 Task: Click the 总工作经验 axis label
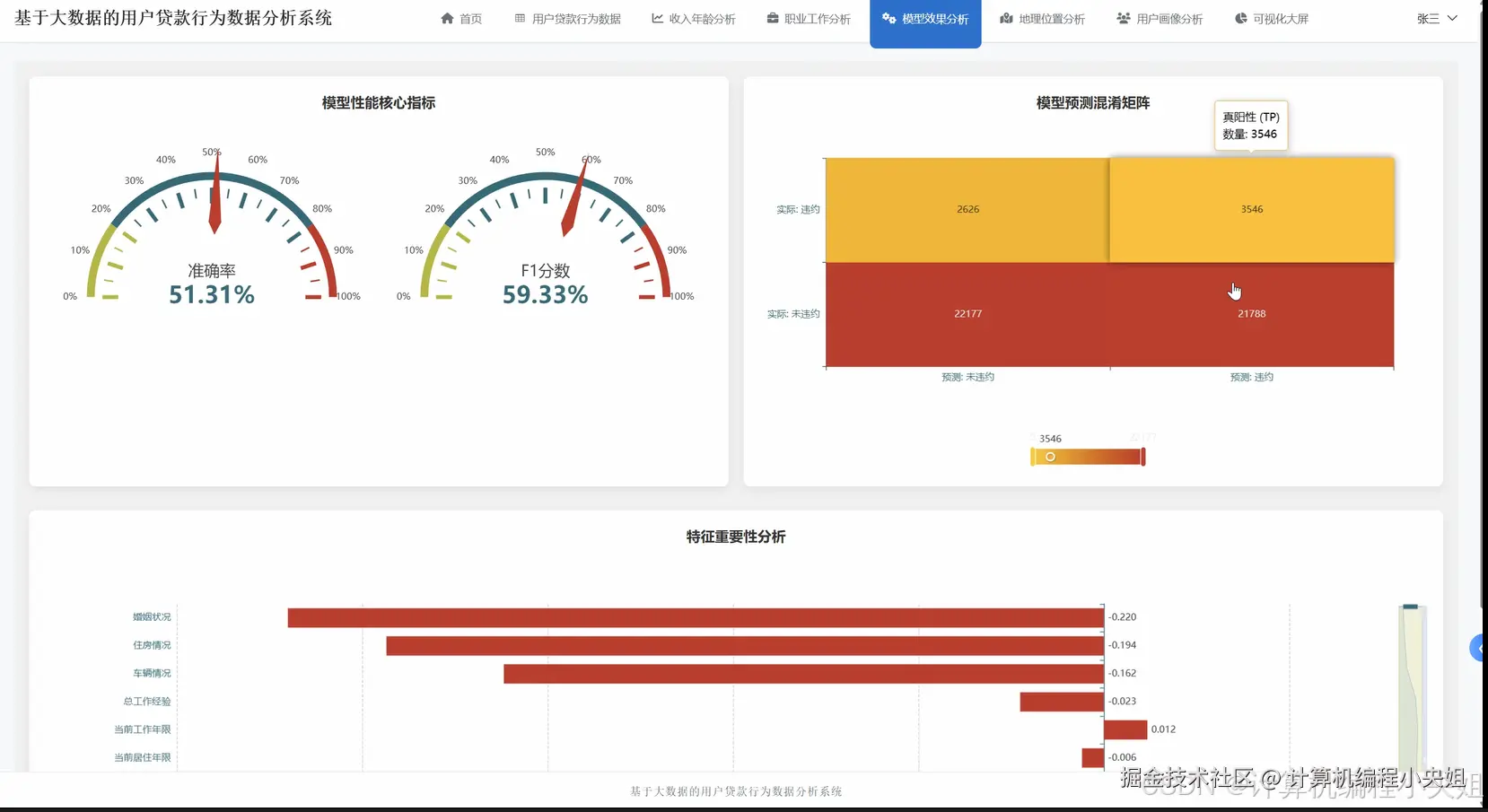147,702
